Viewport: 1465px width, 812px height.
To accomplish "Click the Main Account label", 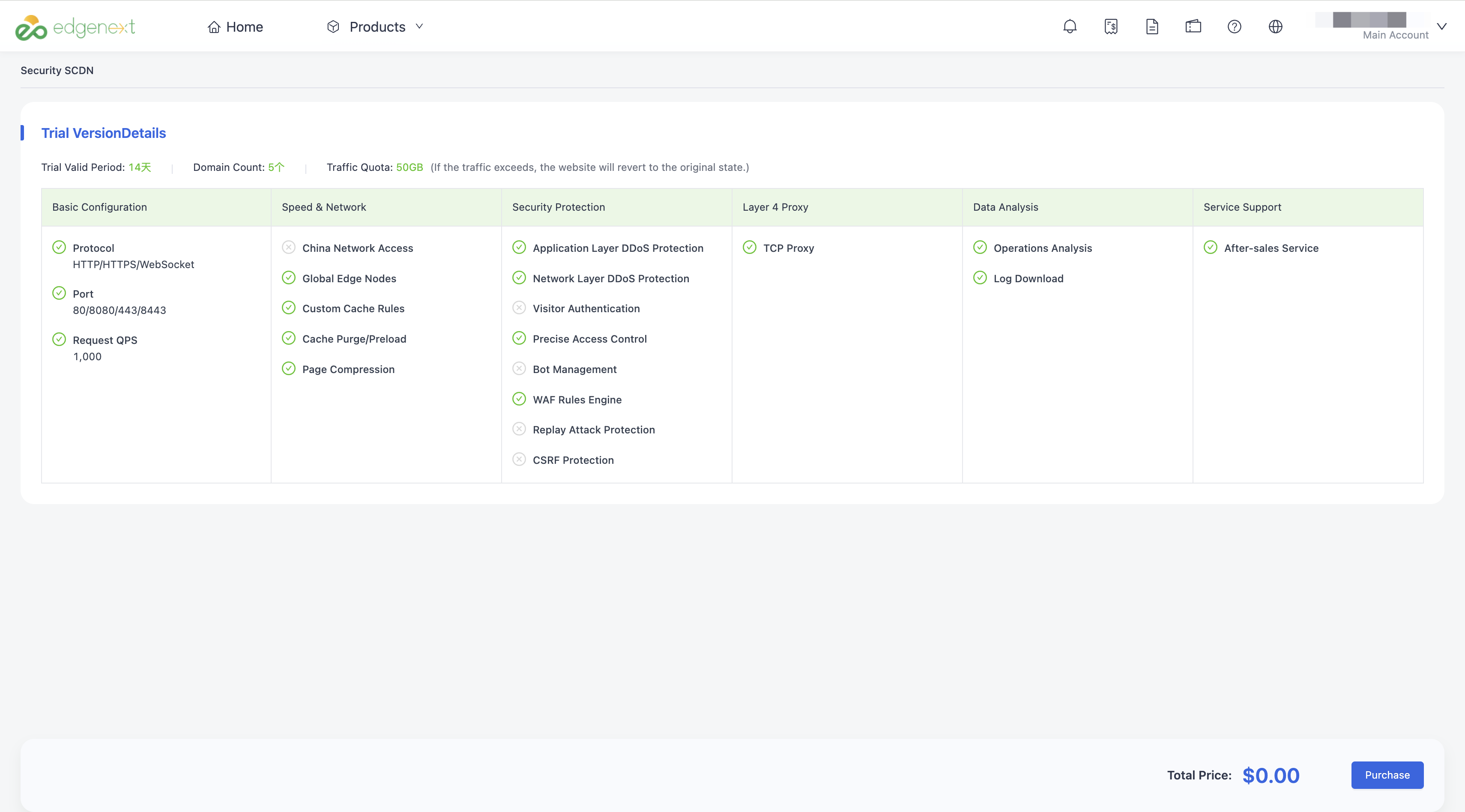I will [x=1395, y=35].
